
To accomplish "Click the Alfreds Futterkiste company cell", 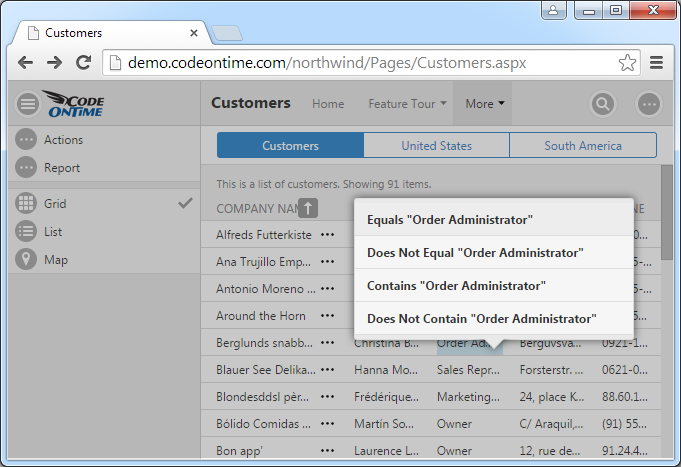I will point(264,235).
